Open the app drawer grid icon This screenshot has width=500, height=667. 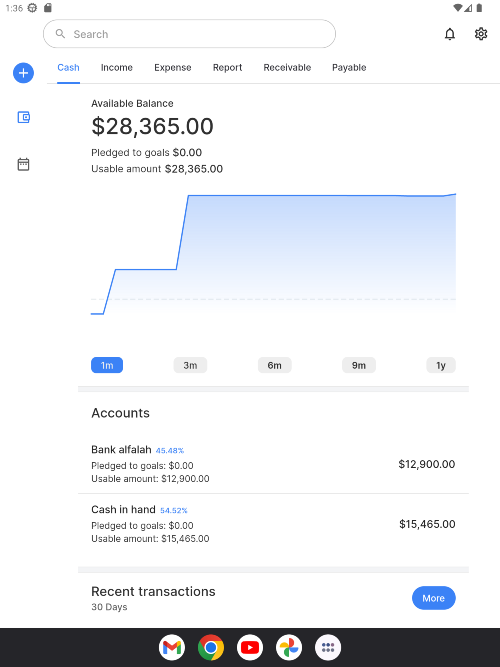click(x=328, y=647)
